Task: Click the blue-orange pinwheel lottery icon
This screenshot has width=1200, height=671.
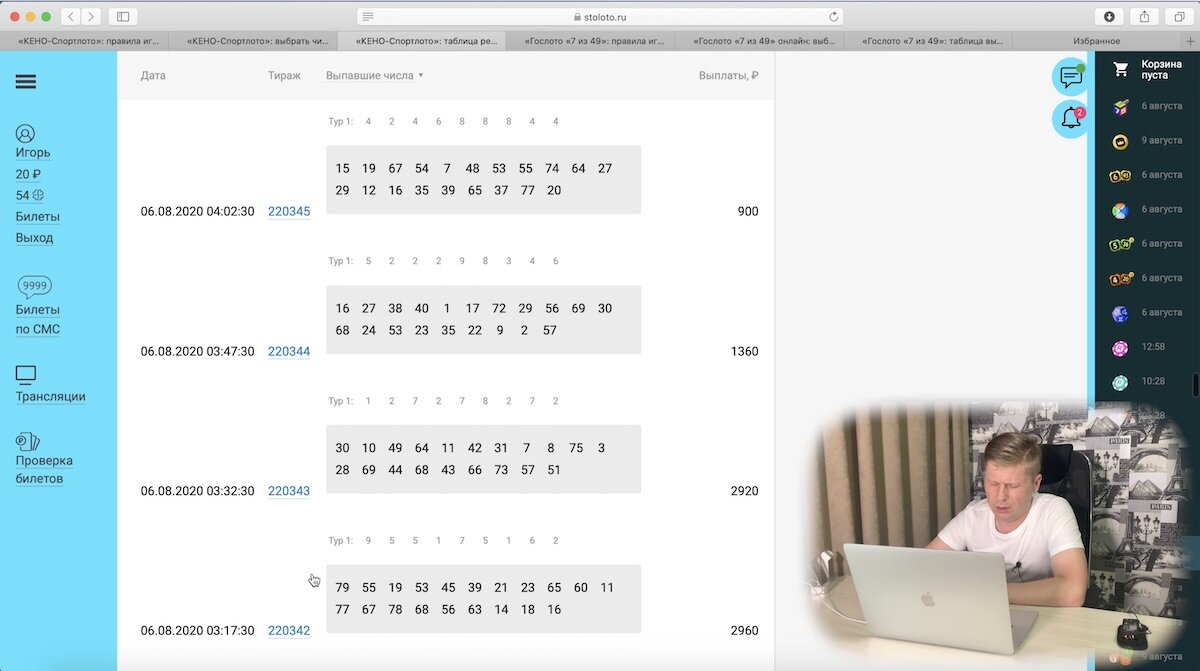Action: 1121,210
